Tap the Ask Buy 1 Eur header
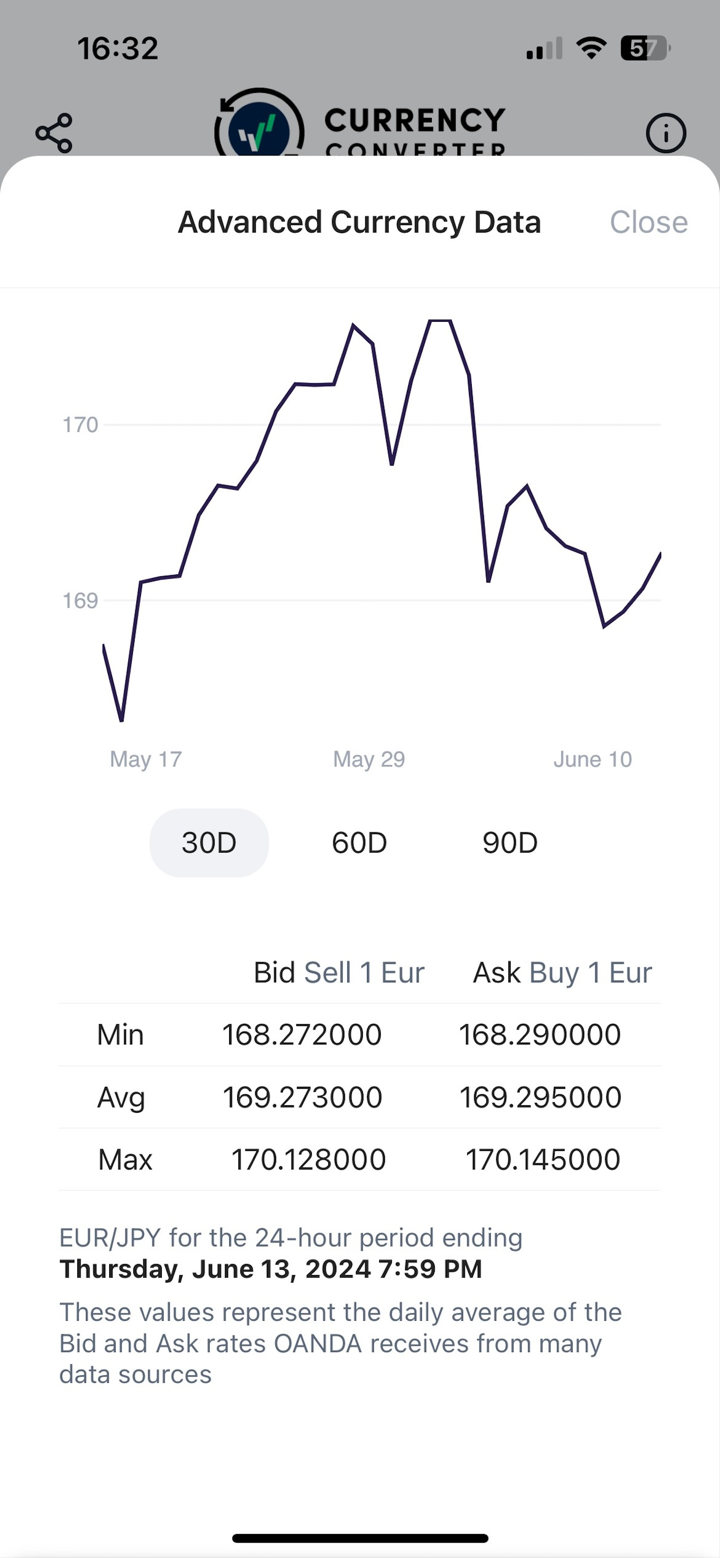 (x=562, y=973)
